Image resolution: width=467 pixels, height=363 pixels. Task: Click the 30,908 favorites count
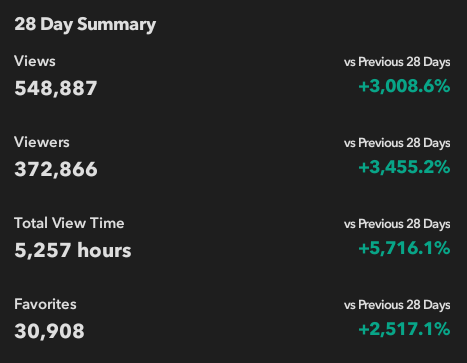point(49,331)
